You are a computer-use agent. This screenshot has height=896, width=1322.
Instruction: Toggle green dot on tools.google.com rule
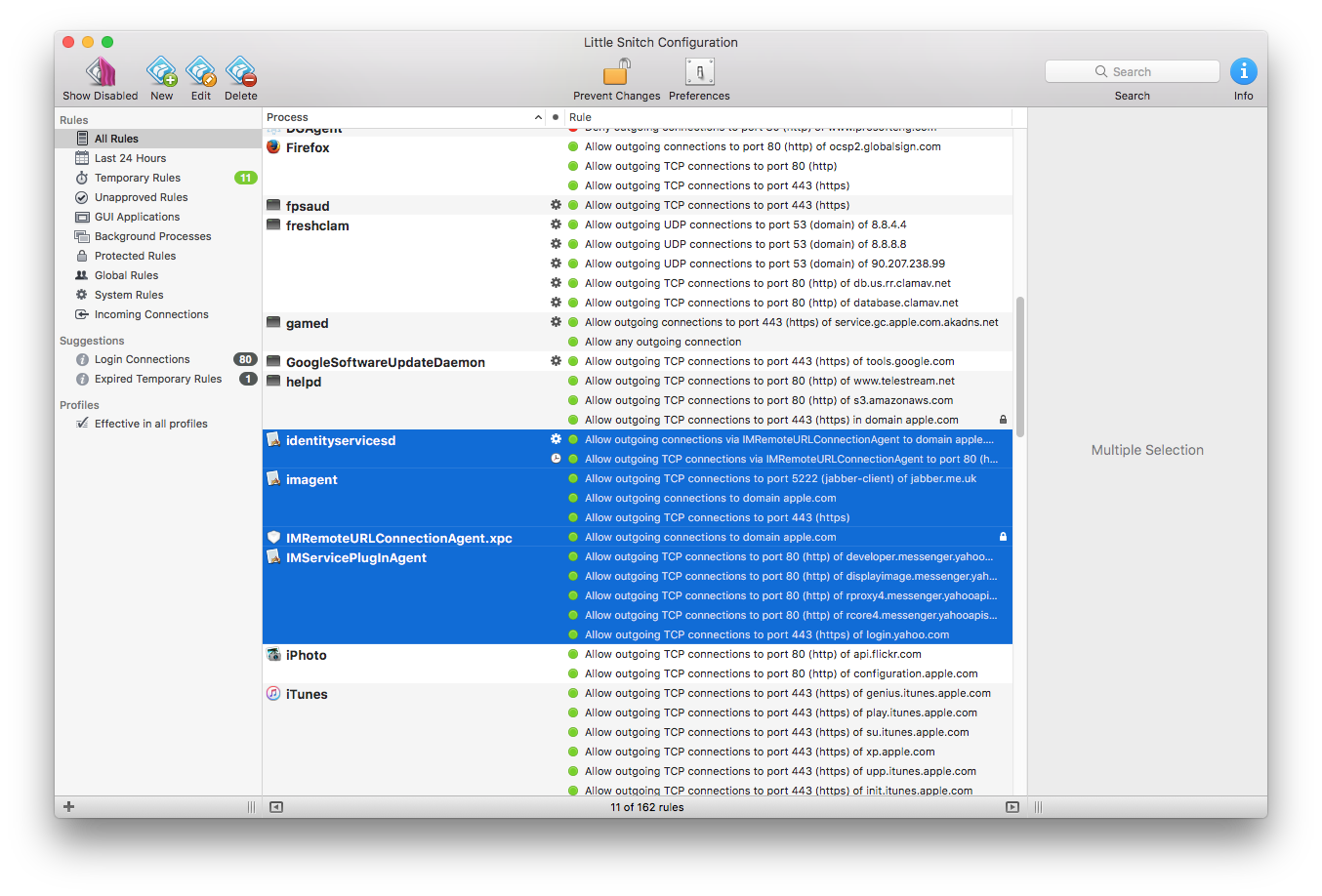(x=573, y=361)
